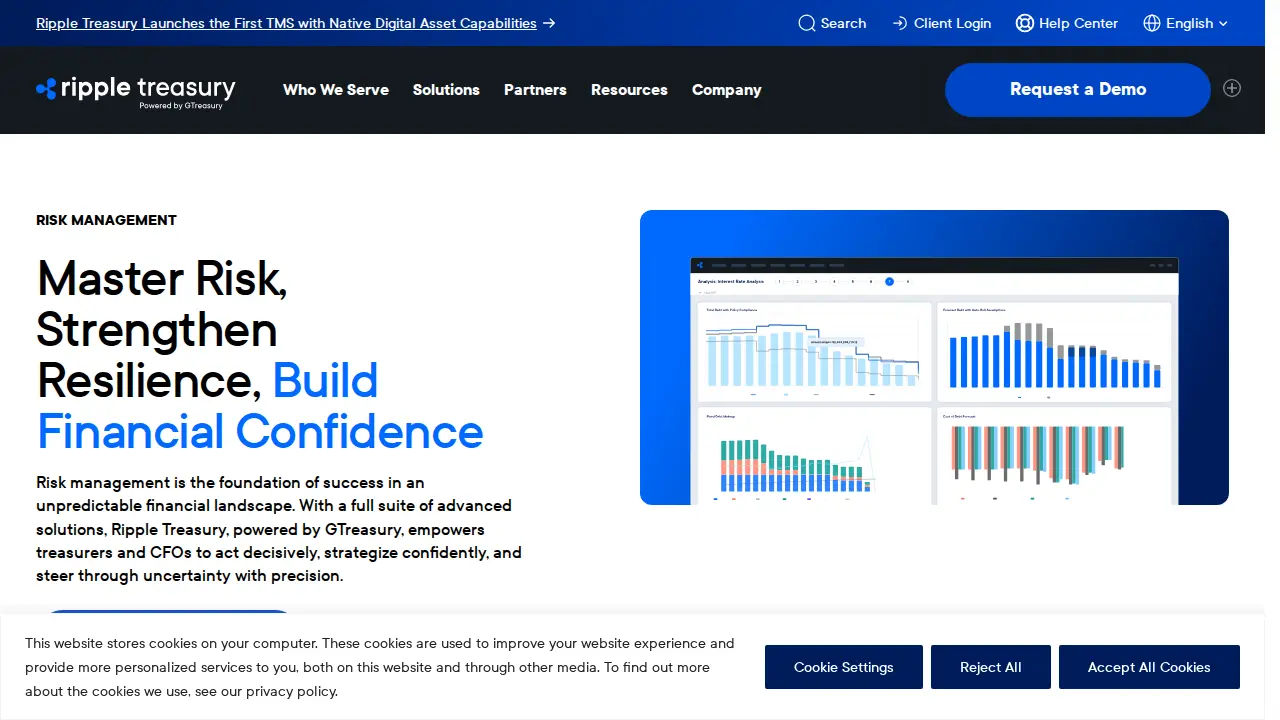1280x720 pixels.
Task: Click the globe language icon
Action: [1152, 23]
